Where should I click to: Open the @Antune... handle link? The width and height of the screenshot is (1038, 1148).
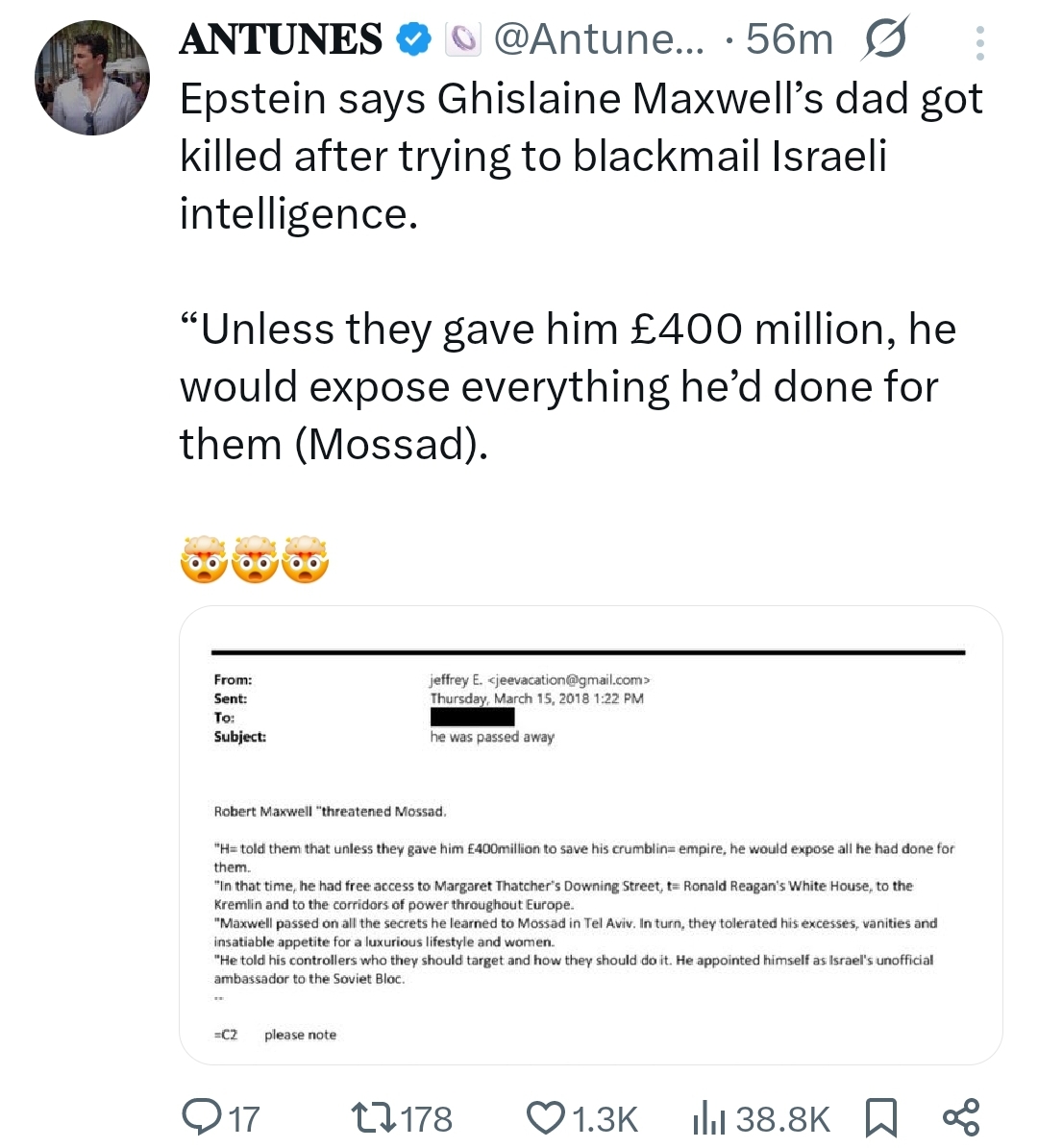pos(598,39)
